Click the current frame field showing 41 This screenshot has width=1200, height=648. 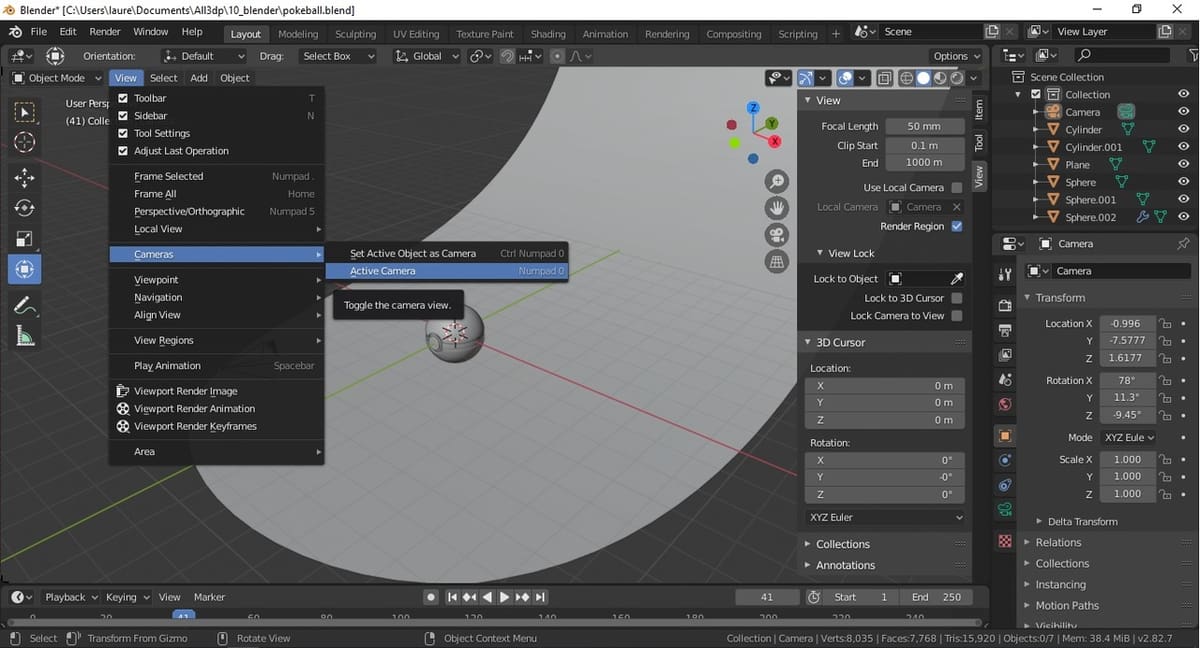click(767, 597)
